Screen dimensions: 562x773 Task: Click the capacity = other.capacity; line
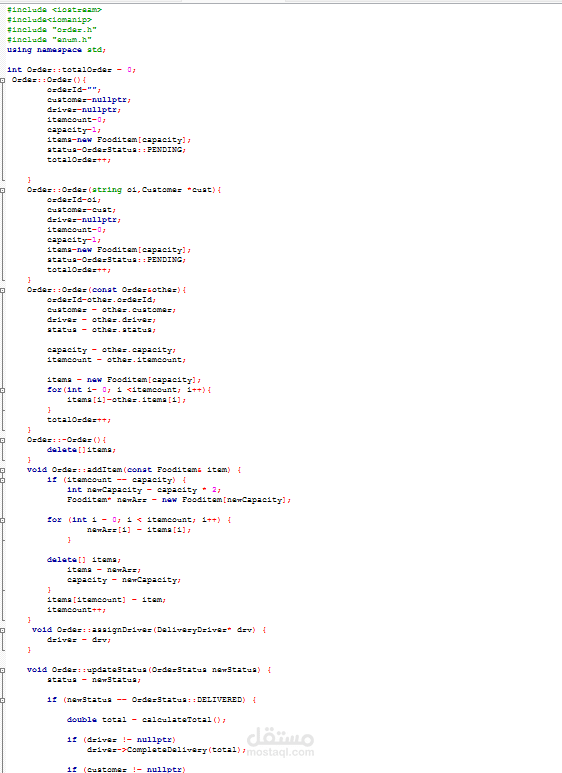[111, 350]
